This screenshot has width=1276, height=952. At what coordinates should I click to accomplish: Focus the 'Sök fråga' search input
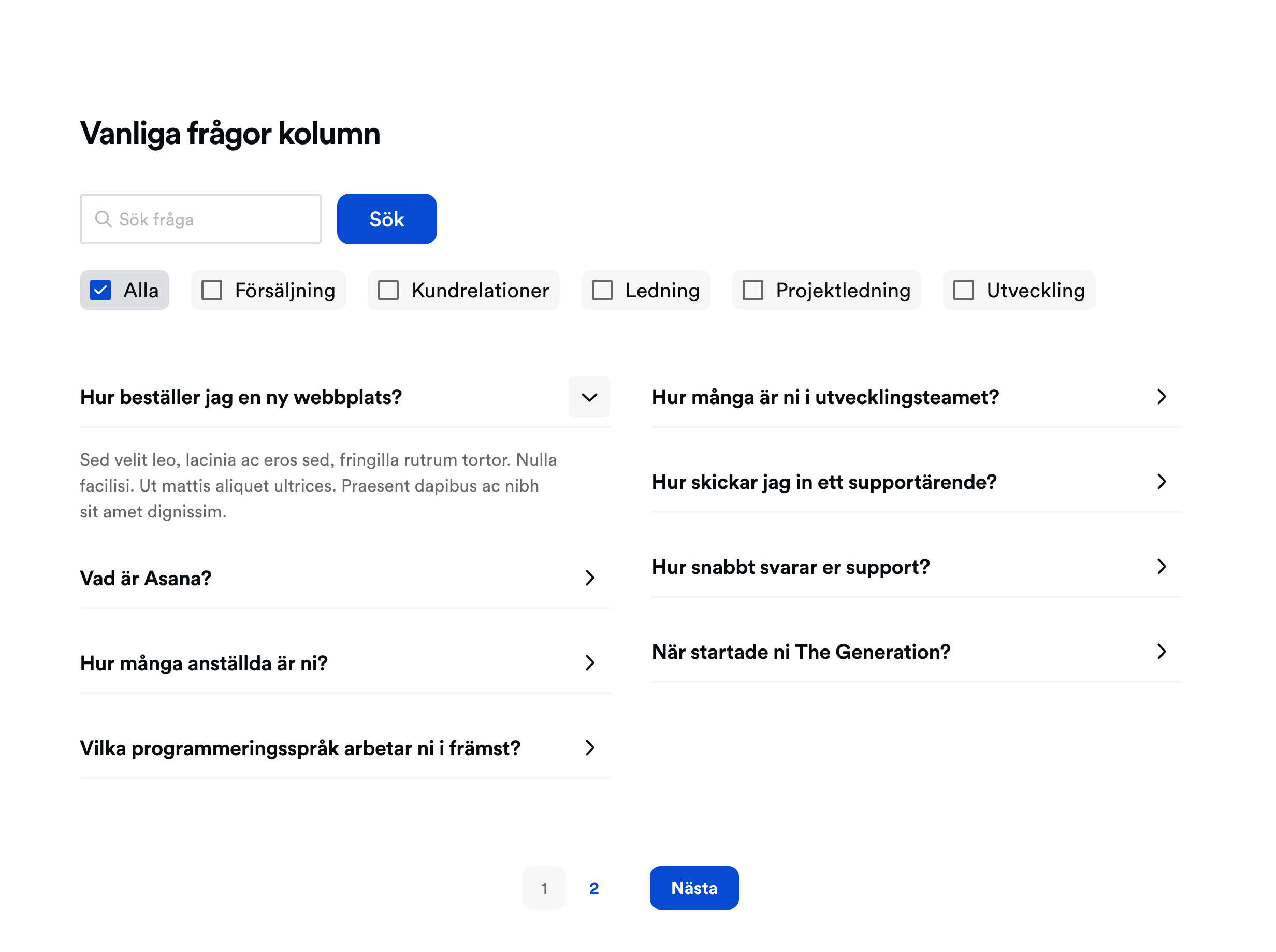(200, 219)
